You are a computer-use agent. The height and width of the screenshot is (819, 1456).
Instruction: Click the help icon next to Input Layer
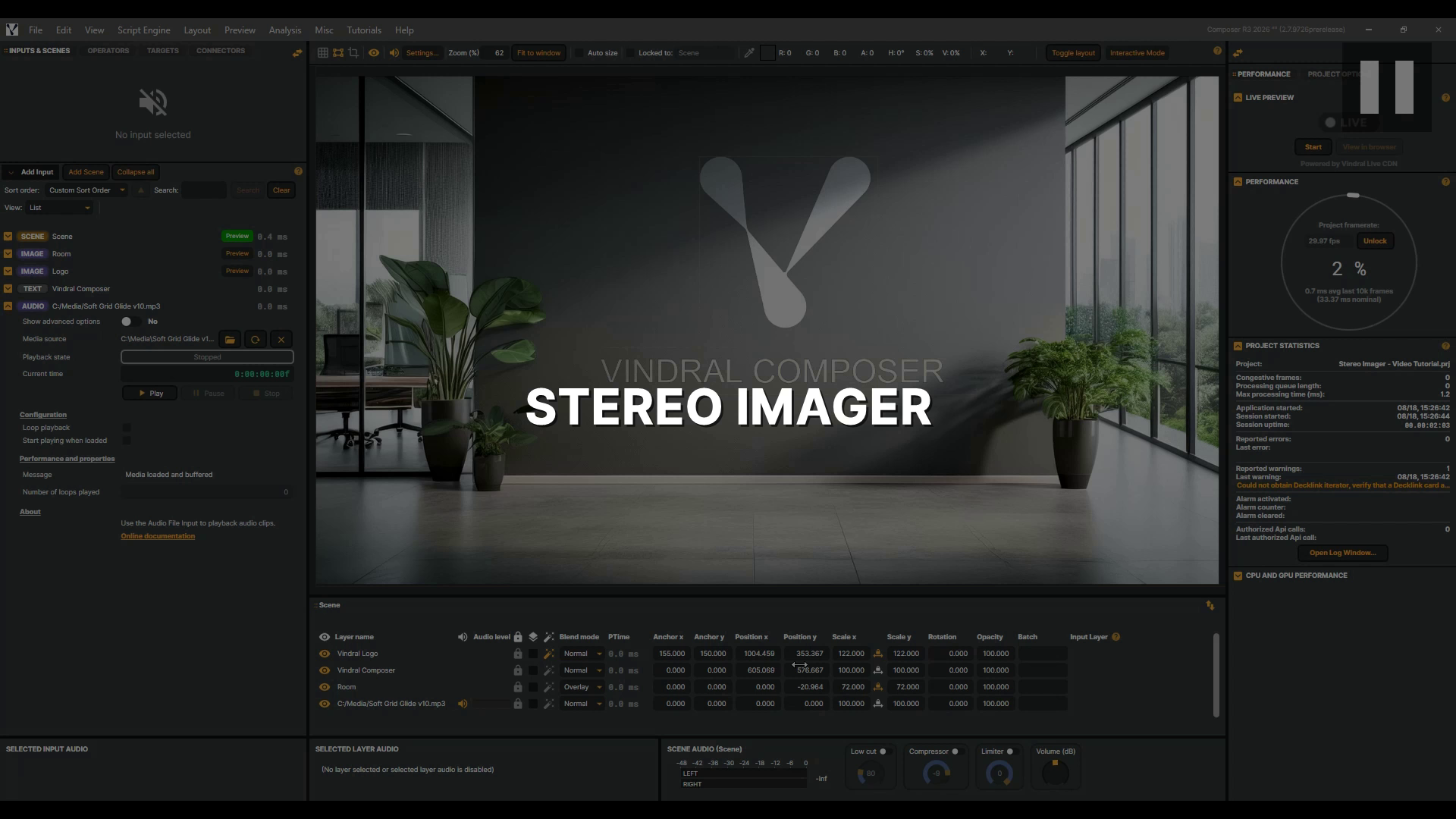1116,637
